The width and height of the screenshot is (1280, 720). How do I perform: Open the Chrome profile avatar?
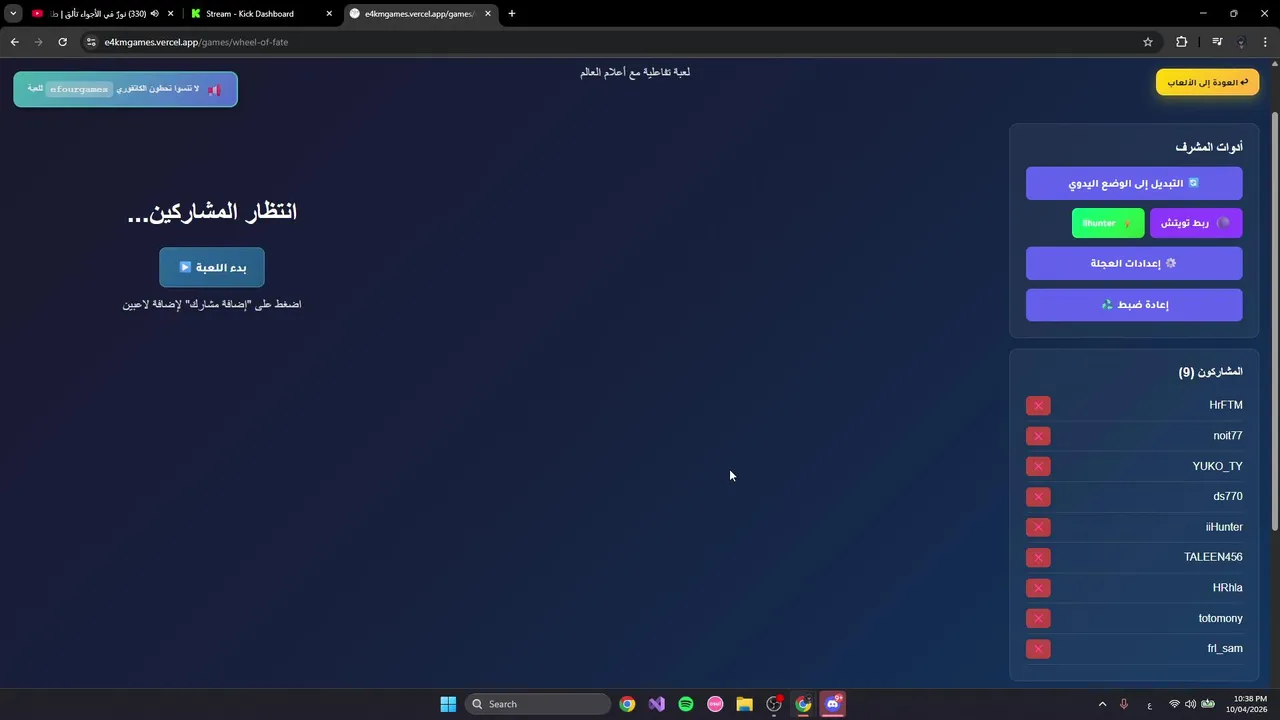[1242, 42]
